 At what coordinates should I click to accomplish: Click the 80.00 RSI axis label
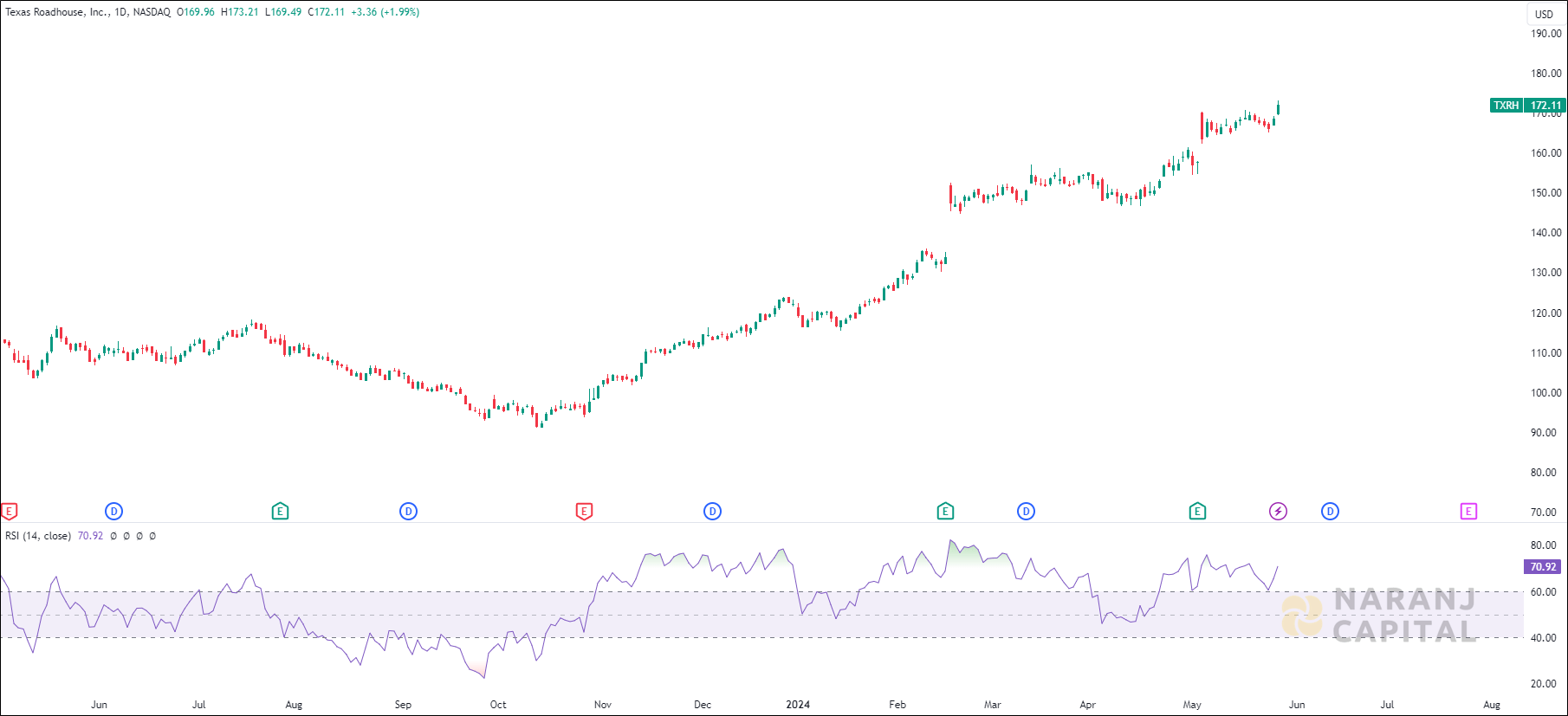pos(1544,545)
